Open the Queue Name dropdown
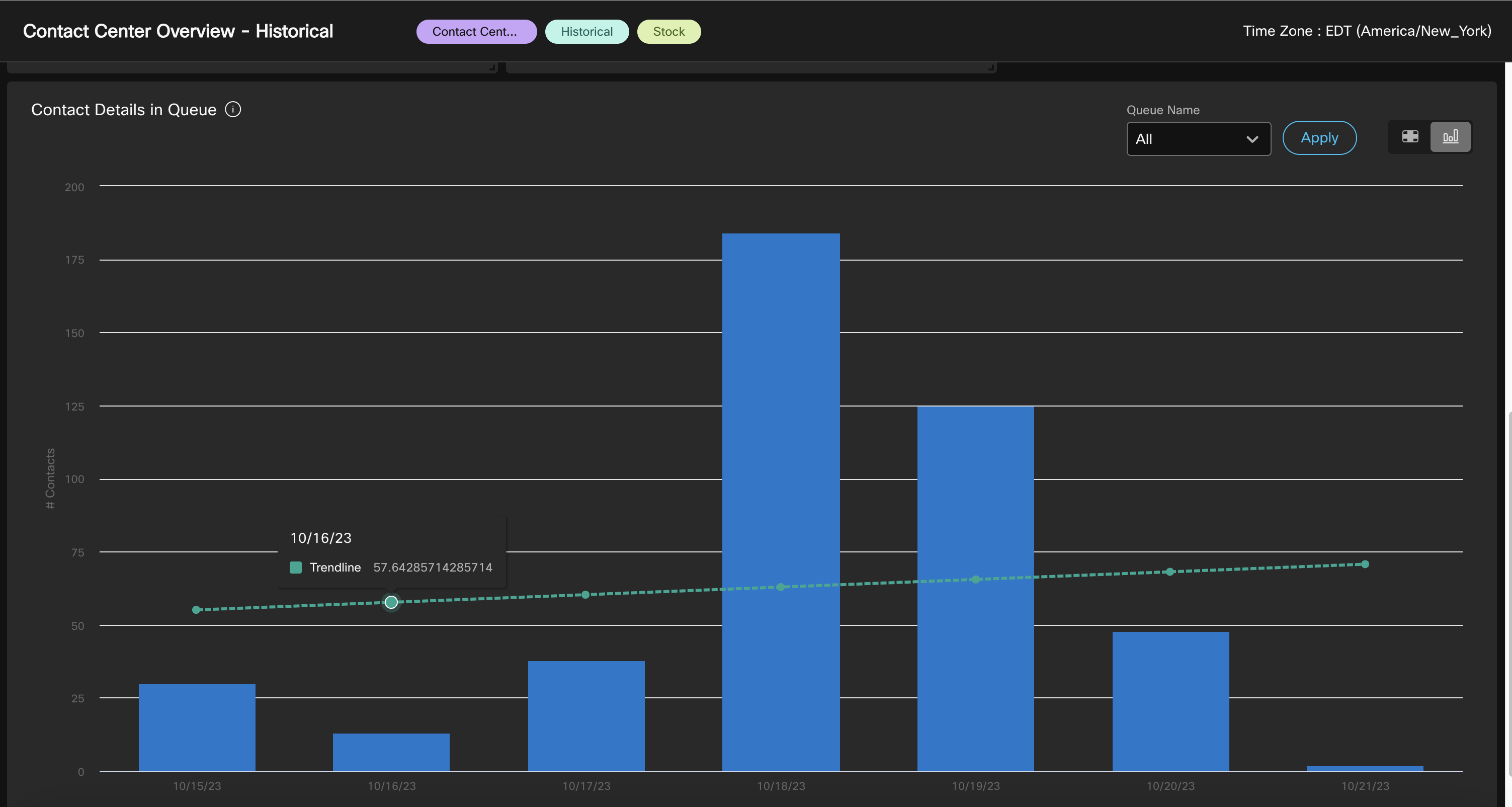1512x807 pixels. pos(1199,138)
